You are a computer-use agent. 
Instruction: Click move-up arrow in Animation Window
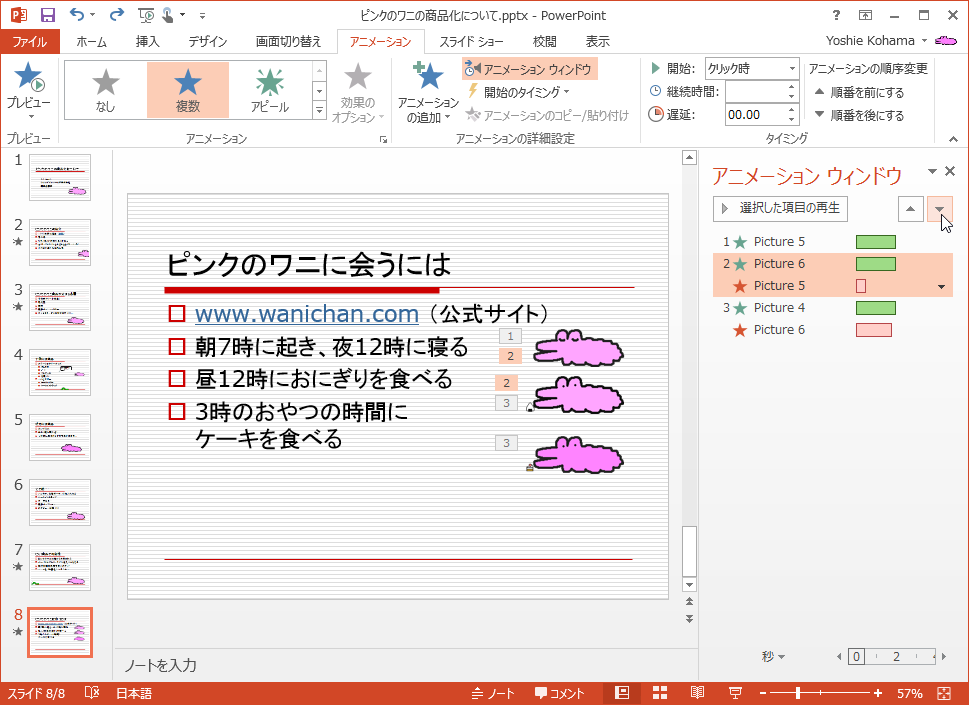910,209
